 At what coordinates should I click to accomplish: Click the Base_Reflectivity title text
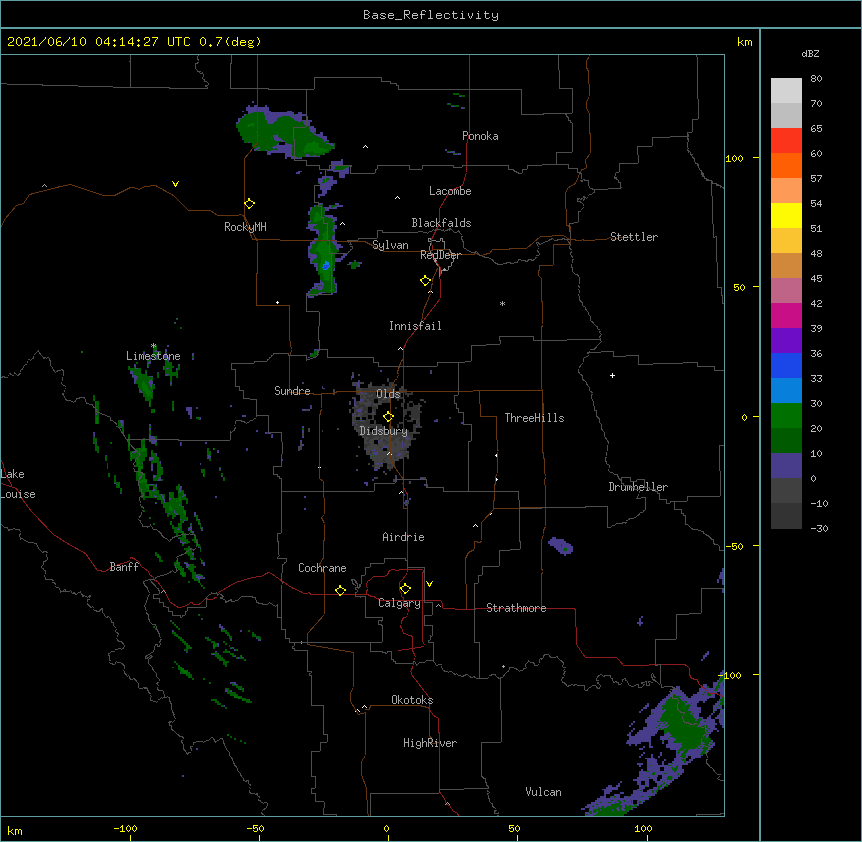pyautogui.click(x=431, y=15)
